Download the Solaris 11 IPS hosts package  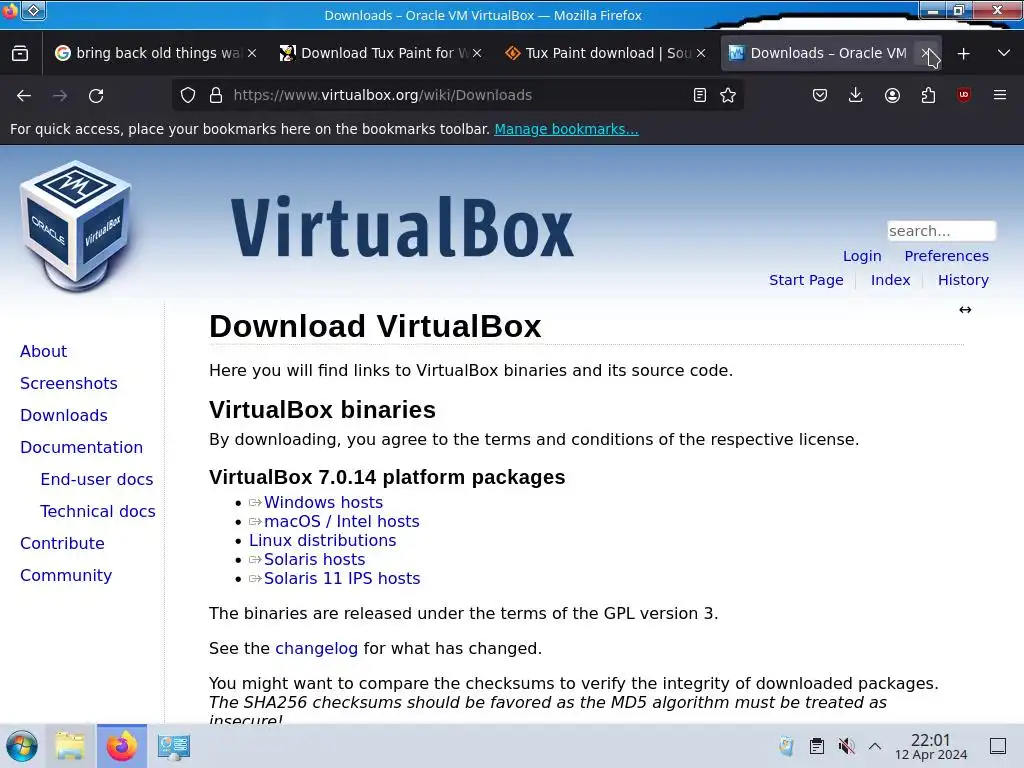pos(342,579)
